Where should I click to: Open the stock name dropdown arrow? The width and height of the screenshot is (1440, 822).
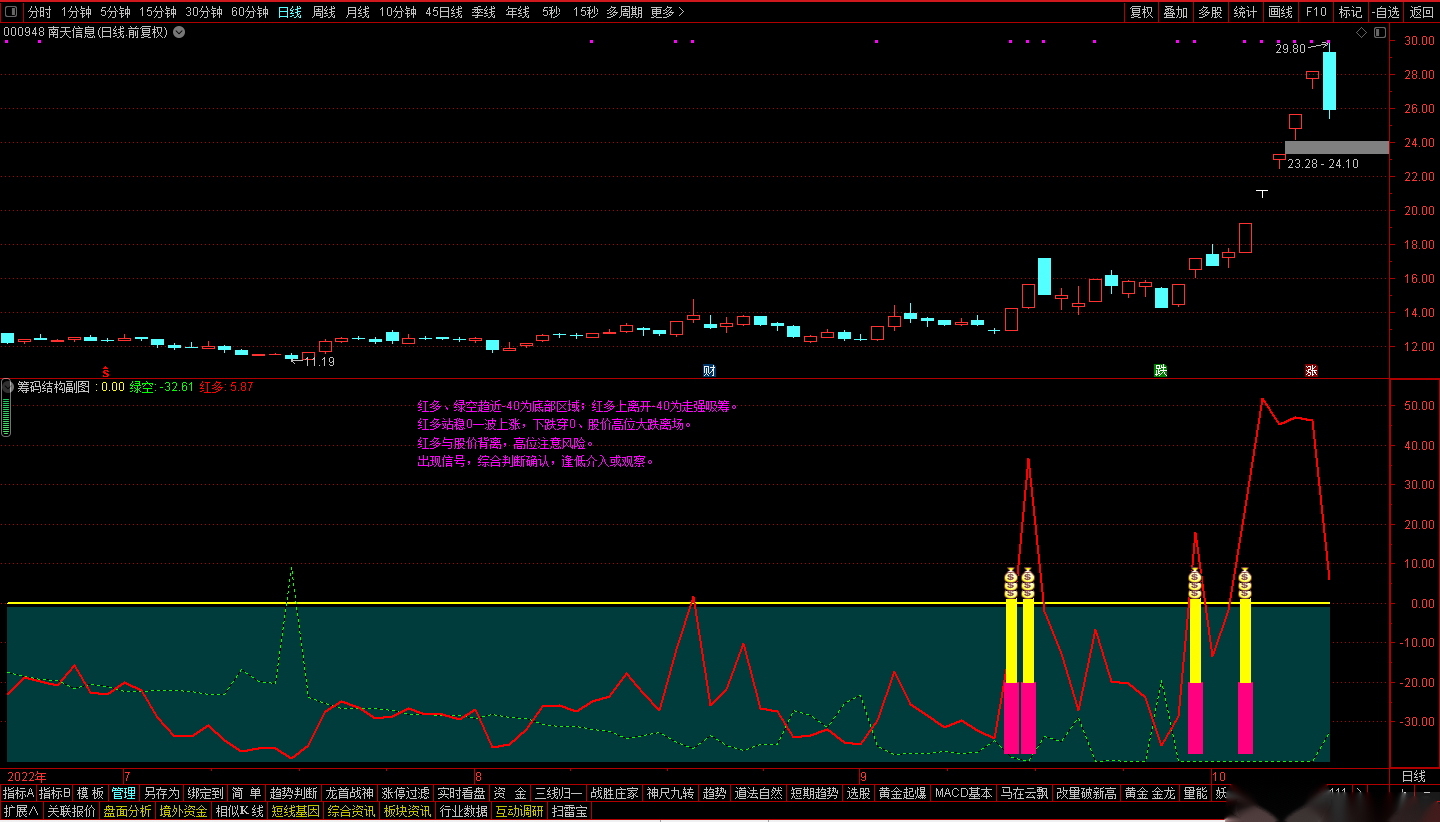pyautogui.click(x=179, y=32)
